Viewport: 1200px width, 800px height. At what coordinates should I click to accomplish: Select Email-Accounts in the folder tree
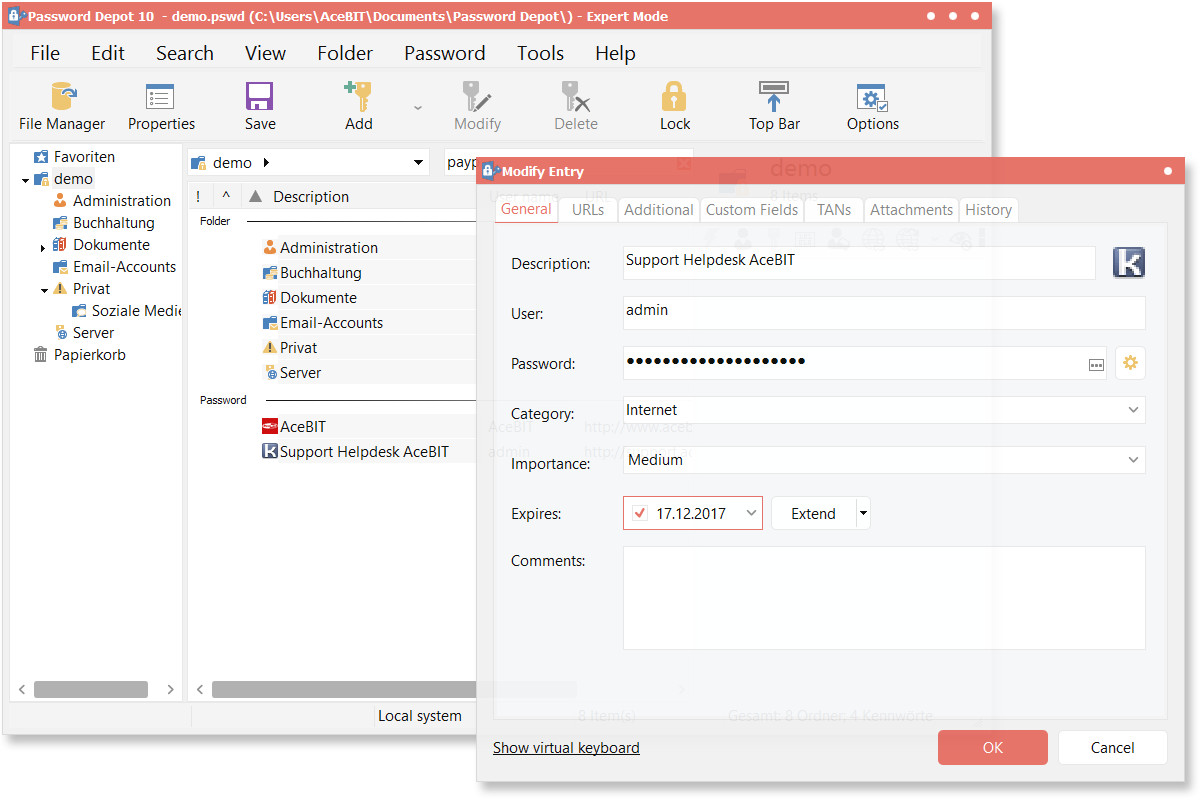pyautogui.click(x=124, y=267)
